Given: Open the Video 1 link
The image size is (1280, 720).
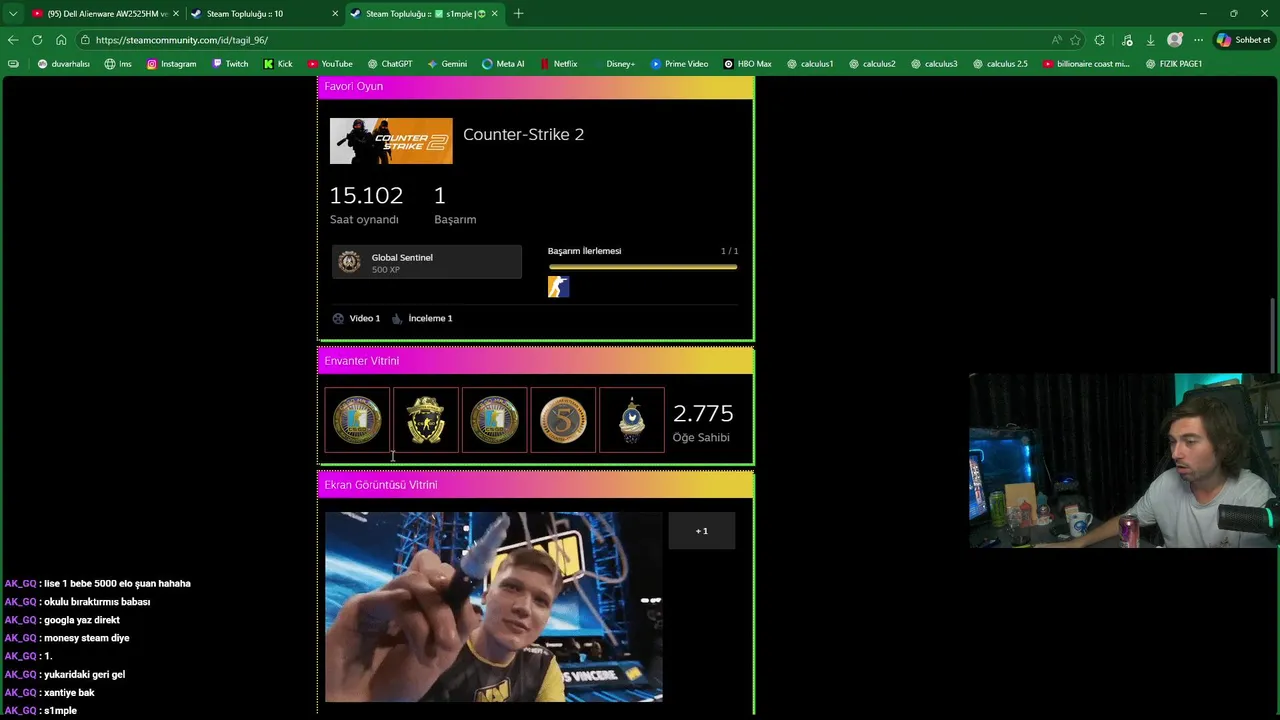Looking at the screenshot, I should [x=356, y=318].
